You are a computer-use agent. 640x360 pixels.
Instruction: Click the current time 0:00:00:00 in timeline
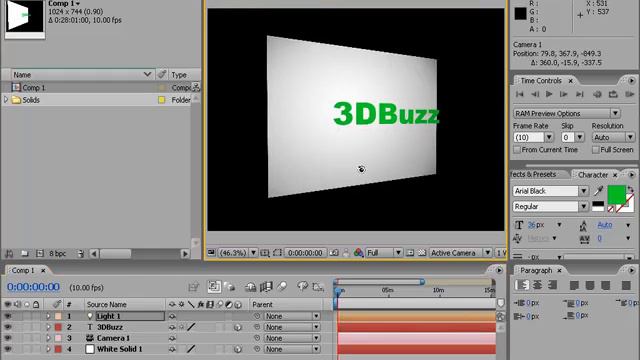tap(33, 287)
